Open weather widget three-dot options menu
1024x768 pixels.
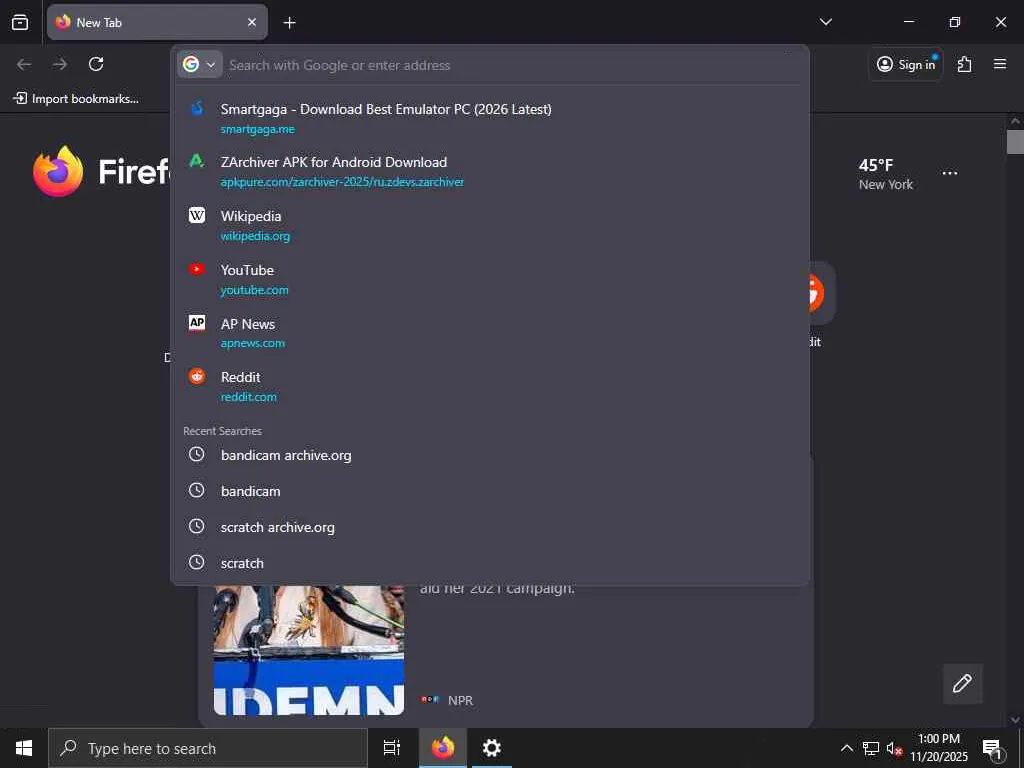950,173
